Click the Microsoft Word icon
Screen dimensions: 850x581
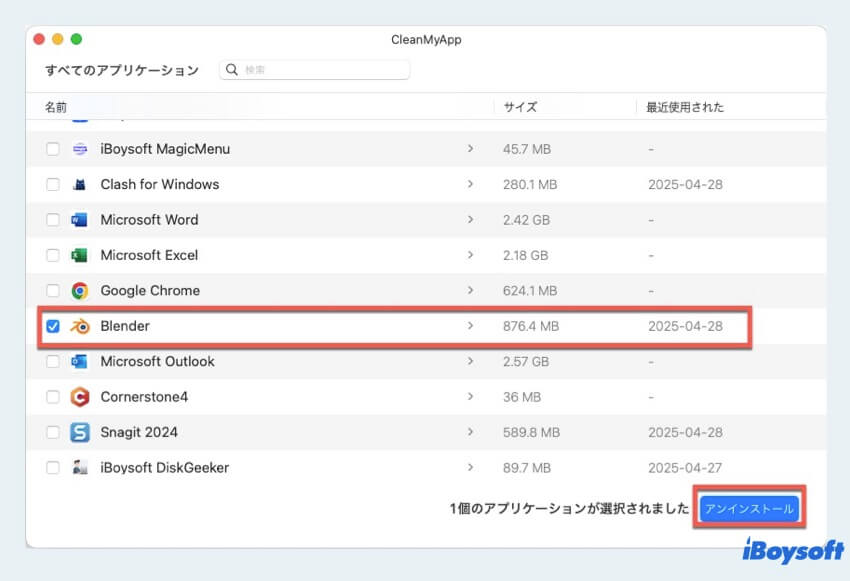click(x=80, y=220)
